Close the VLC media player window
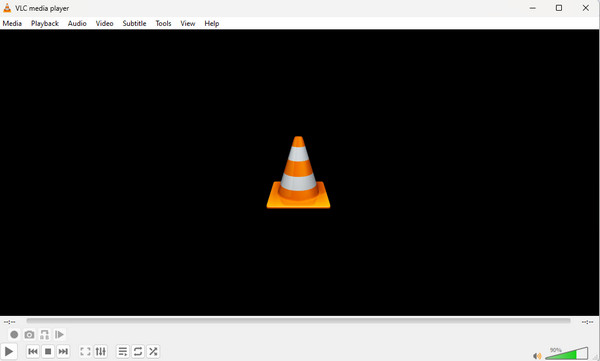The image size is (600, 361). (x=586, y=8)
